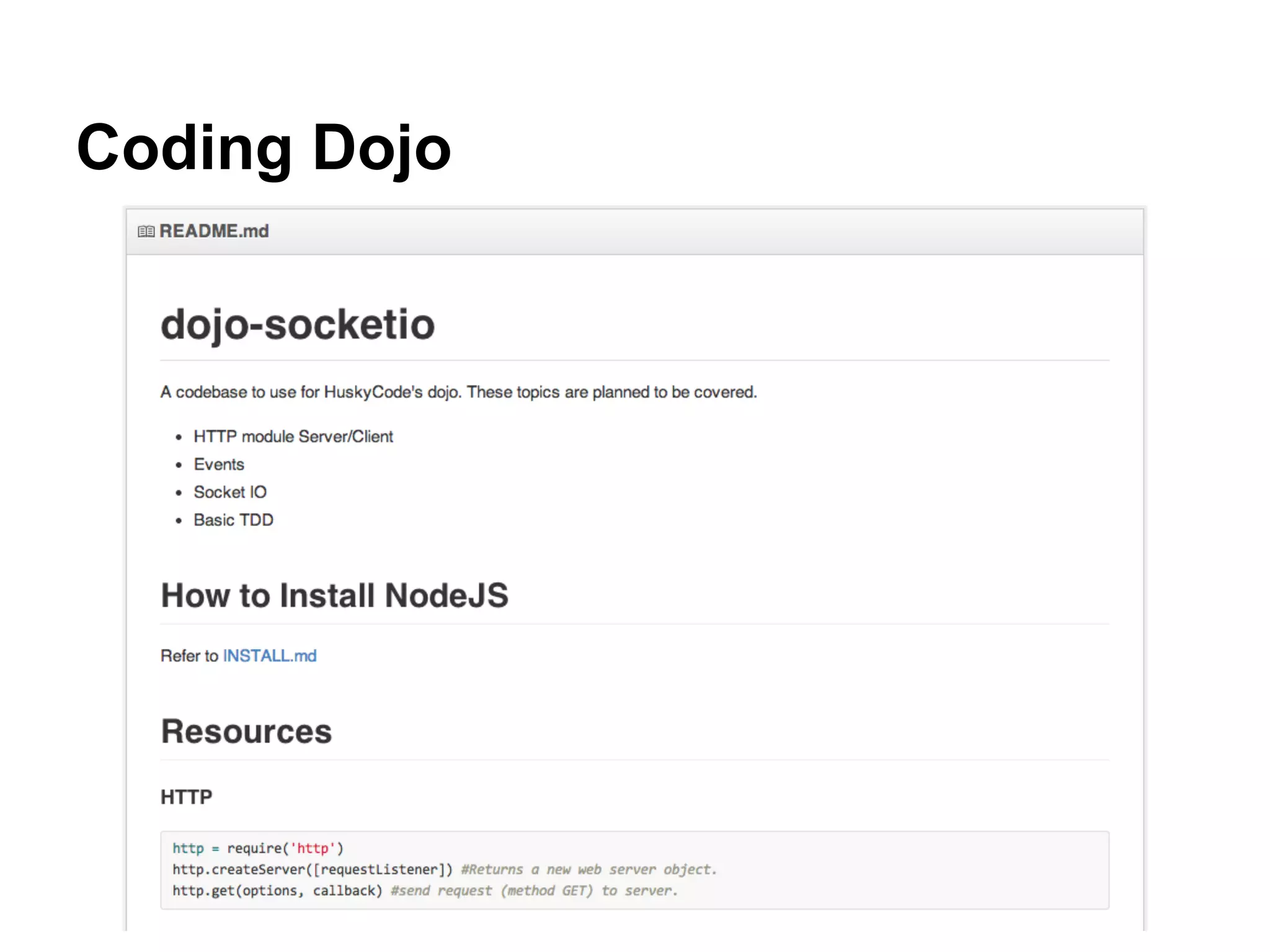Click the 'Basic TDD' list item

pos(233,520)
